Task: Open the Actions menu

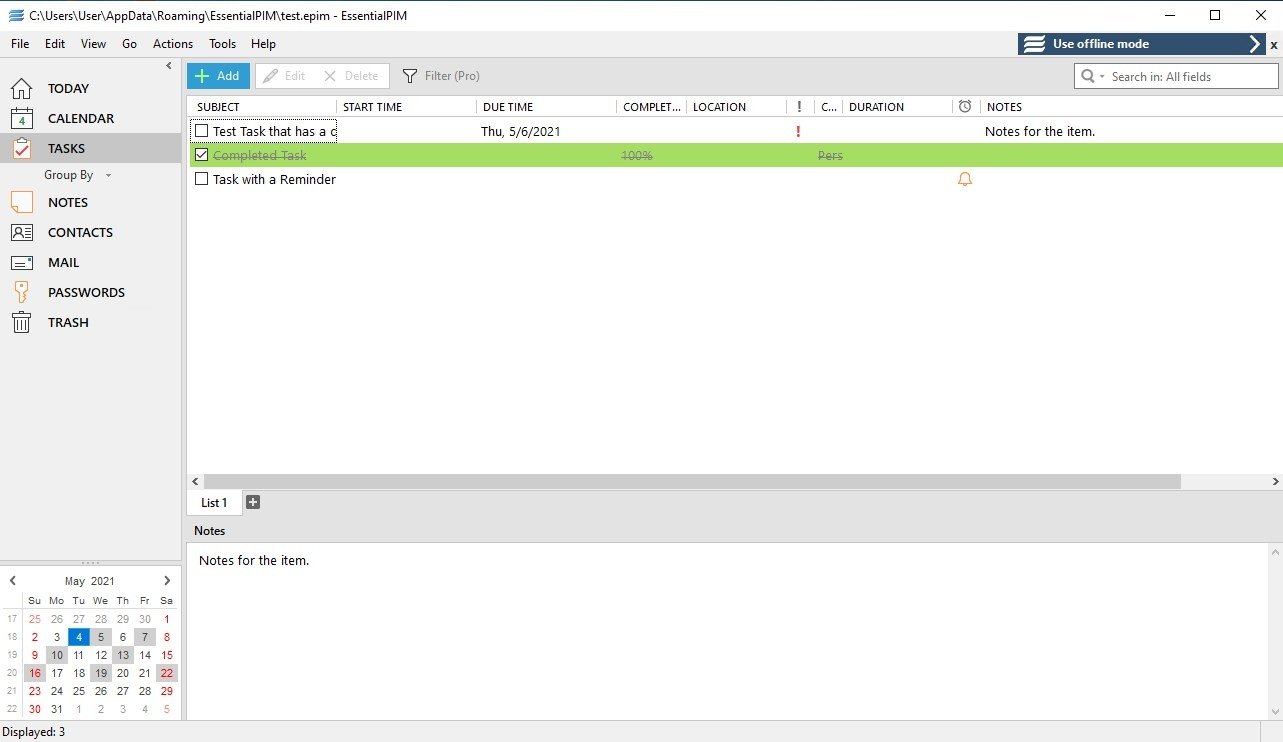Action: click(x=173, y=44)
